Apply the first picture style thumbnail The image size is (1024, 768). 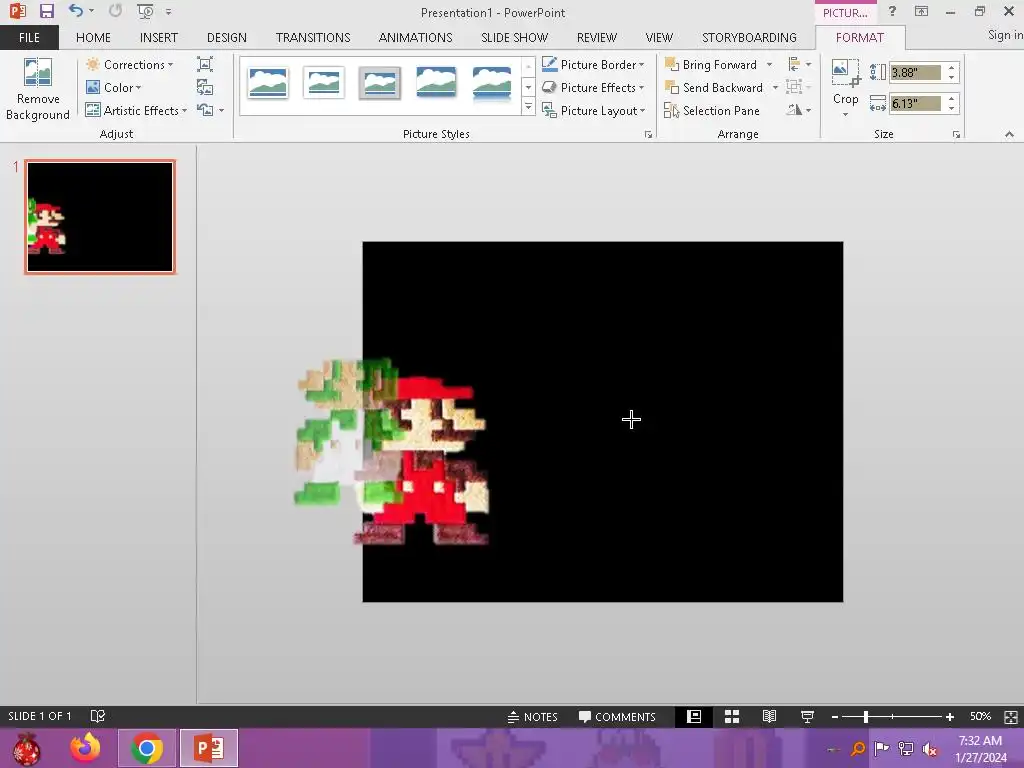[x=268, y=83]
